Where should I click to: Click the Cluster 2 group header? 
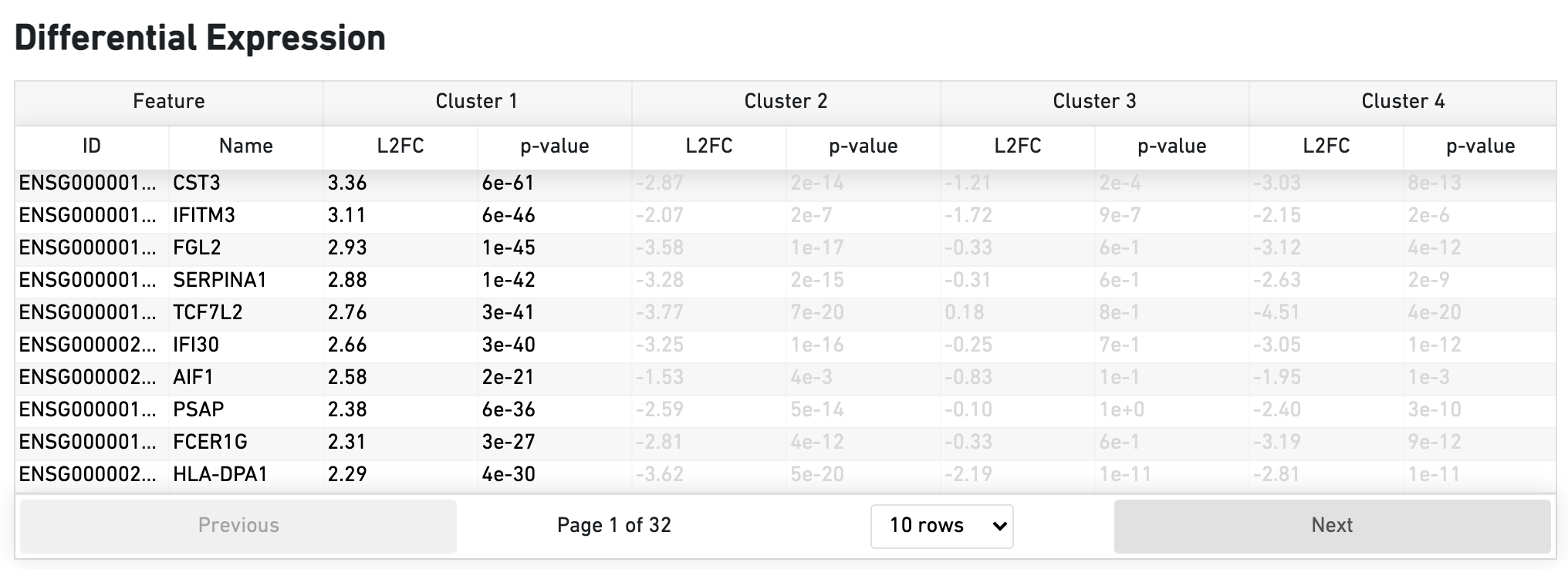pos(786,102)
